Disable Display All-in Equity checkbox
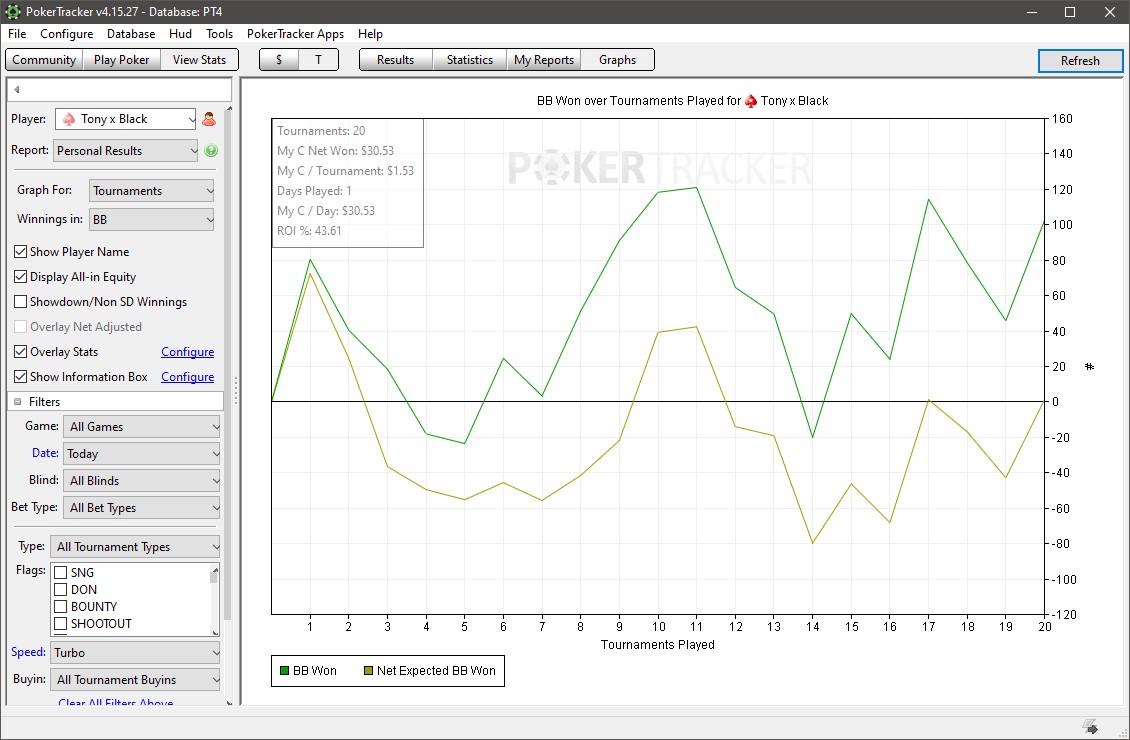 (21, 277)
